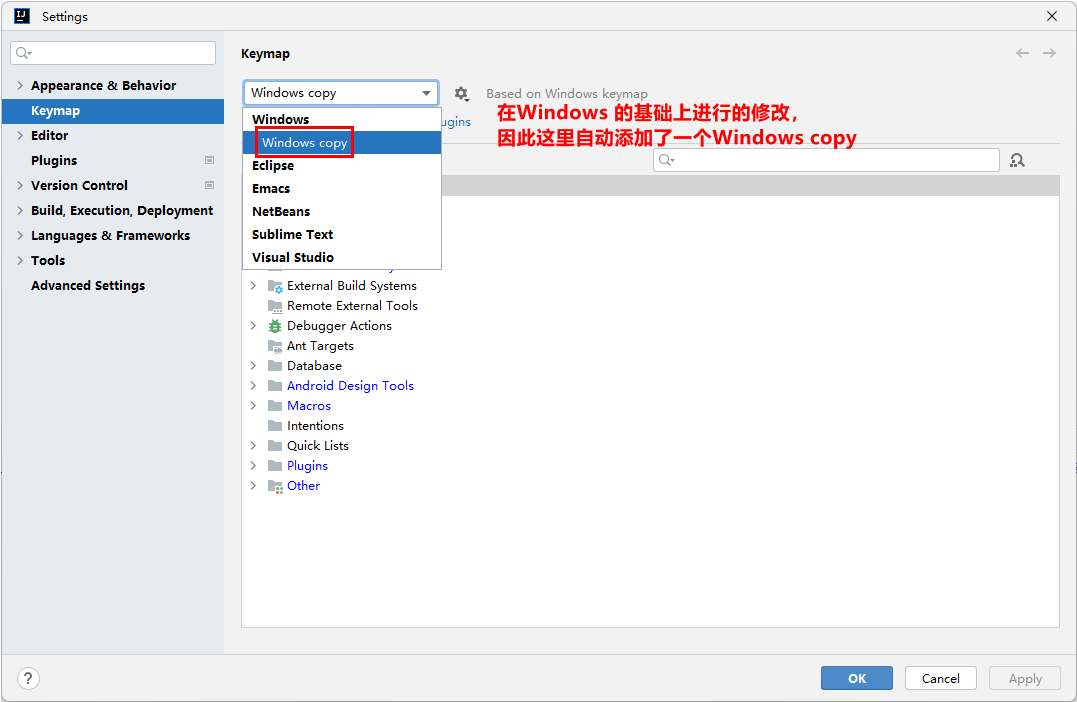Click the Quick Lists folder icon
The width and height of the screenshot is (1077, 702).
click(x=275, y=445)
